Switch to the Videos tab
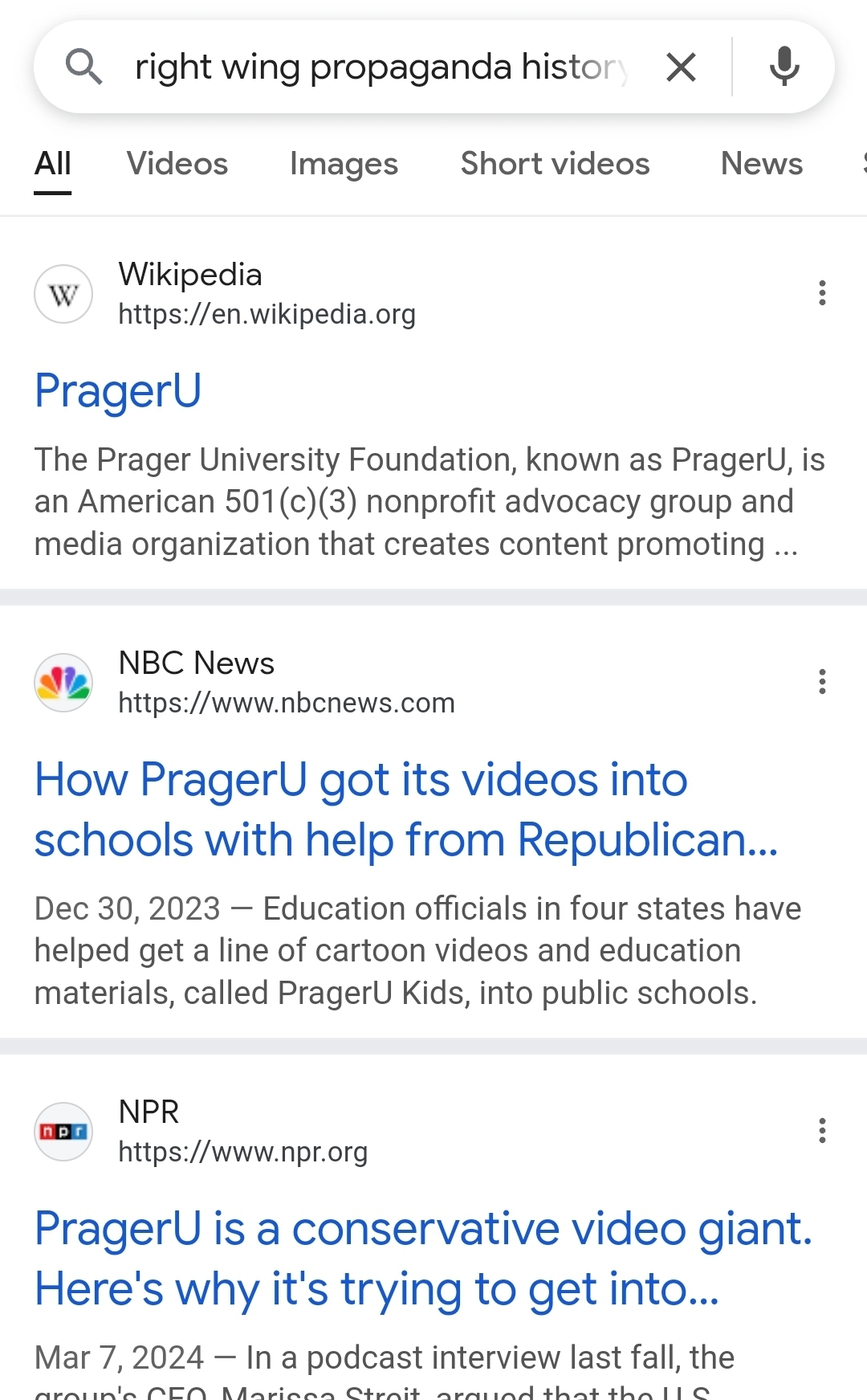Viewport: 867px width, 1400px height. point(177,164)
